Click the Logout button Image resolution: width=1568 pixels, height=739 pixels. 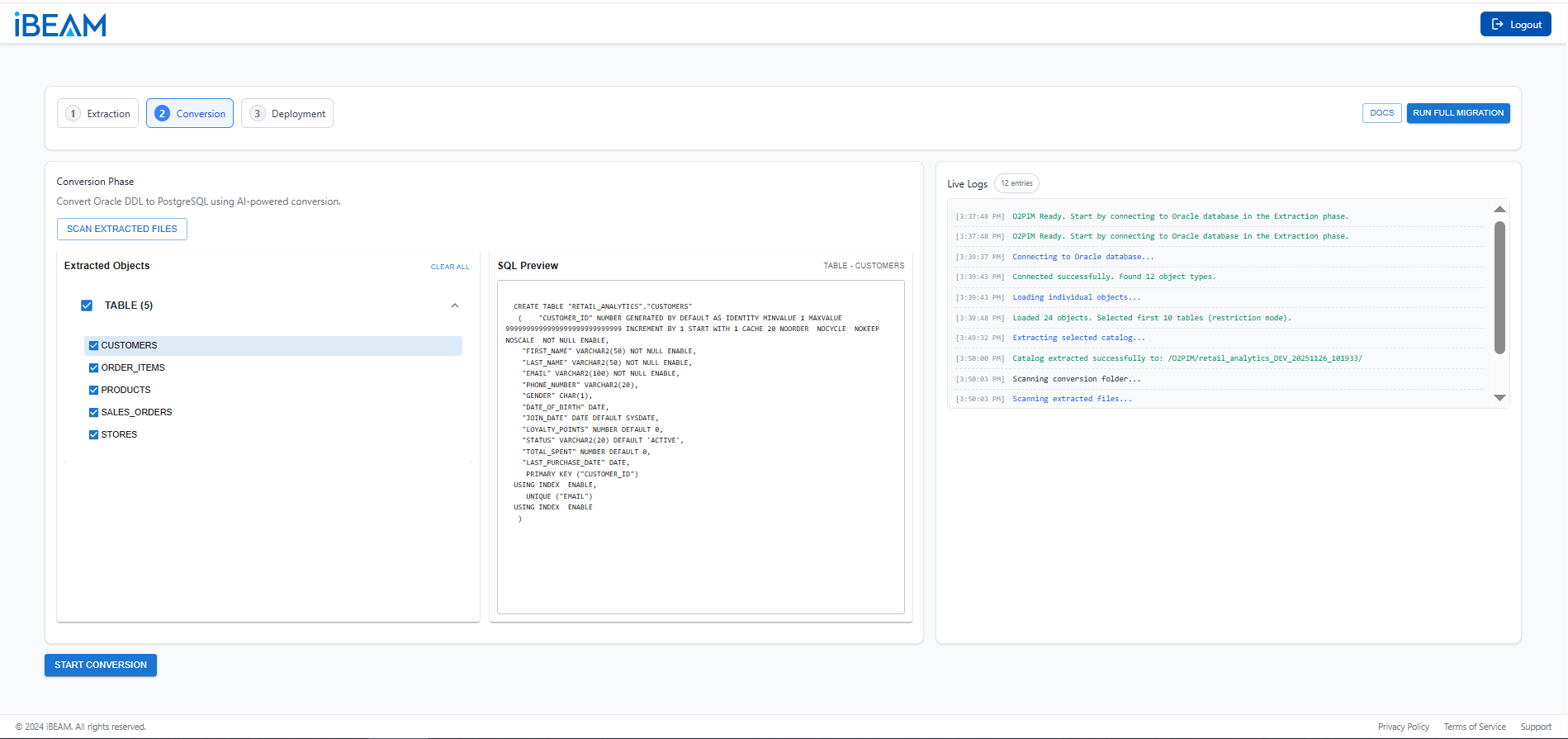[x=1515, y=25]
